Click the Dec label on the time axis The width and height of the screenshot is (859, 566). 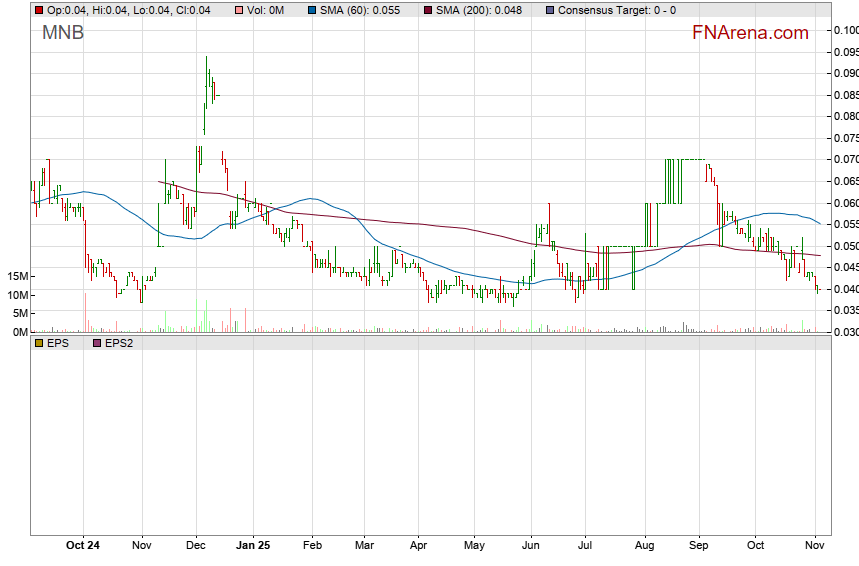pyautogui.click(x=196, y=546)
